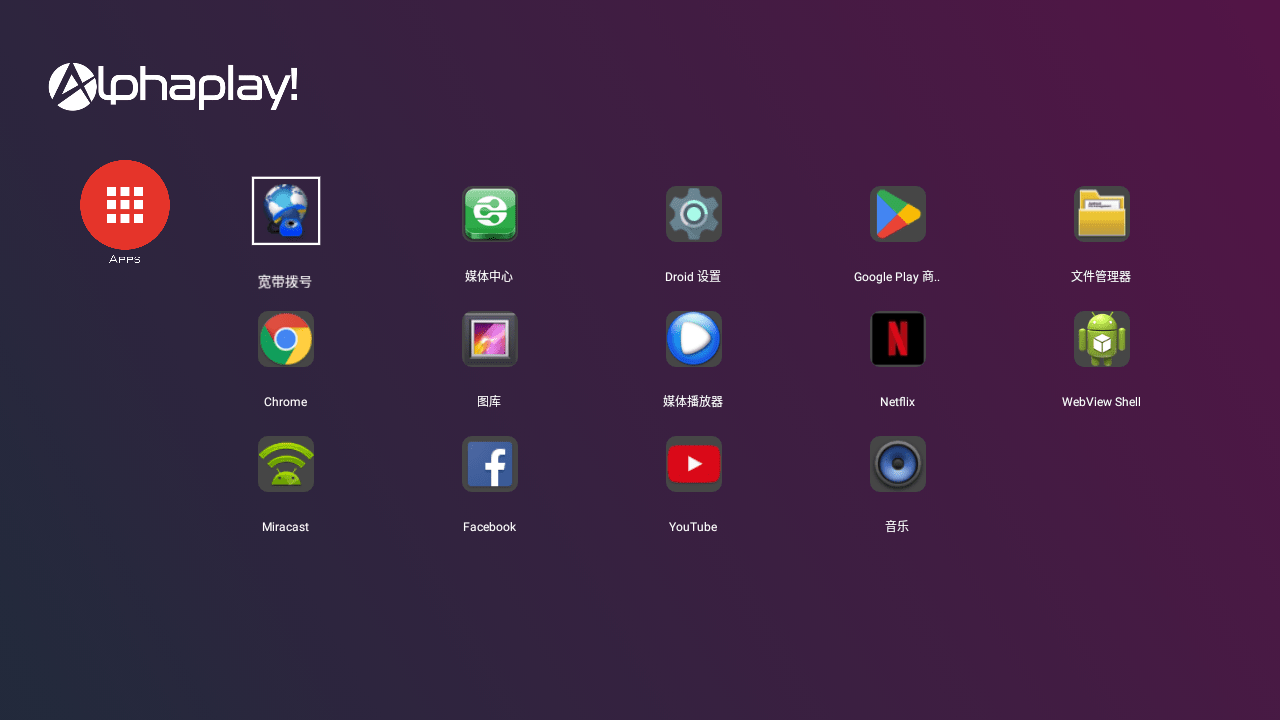Image resolution: width=1280 pixels, height=720 pixels.
Task: Select the "Google Play 商.." label
Action: pos(897,277)
